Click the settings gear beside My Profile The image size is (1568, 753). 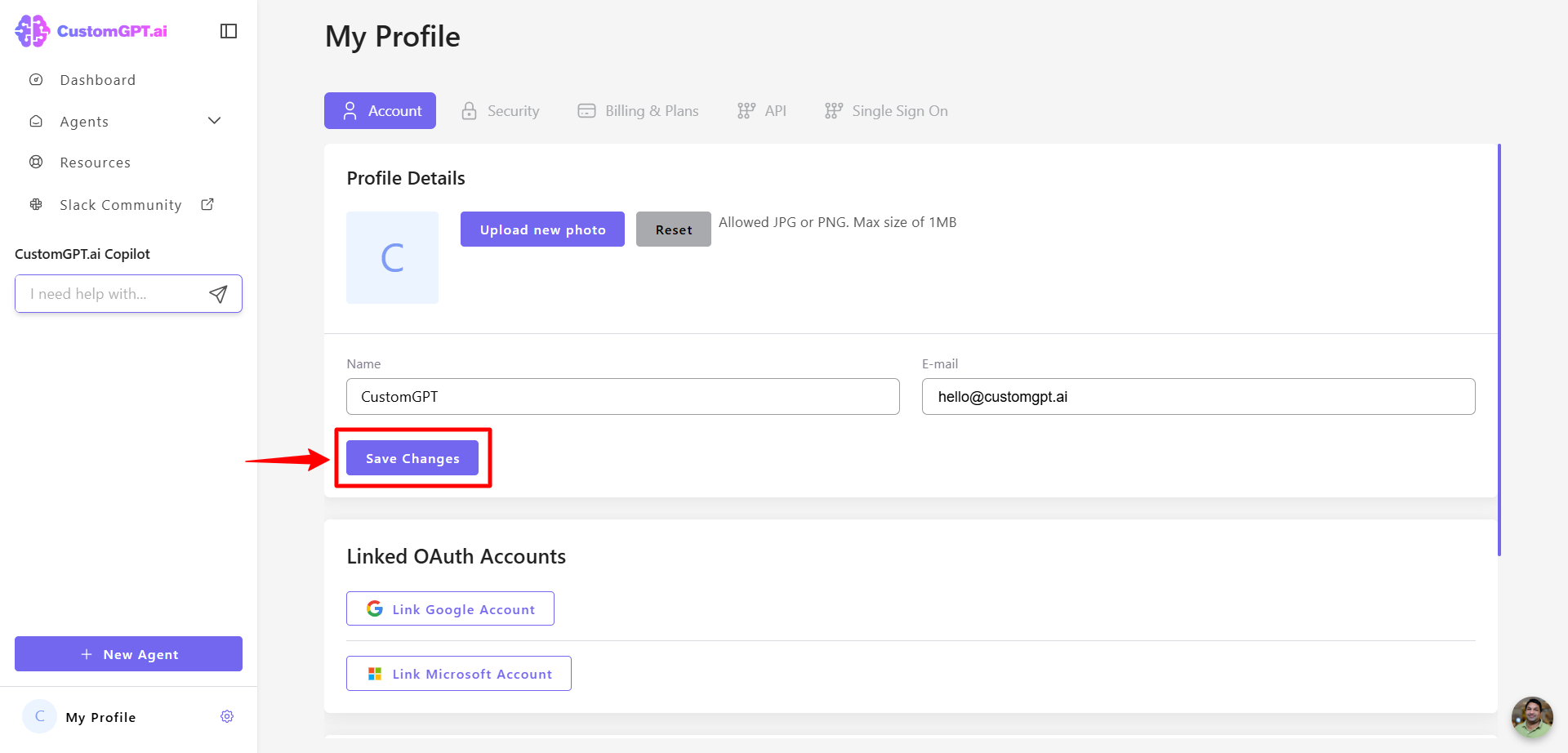point(227,716)
